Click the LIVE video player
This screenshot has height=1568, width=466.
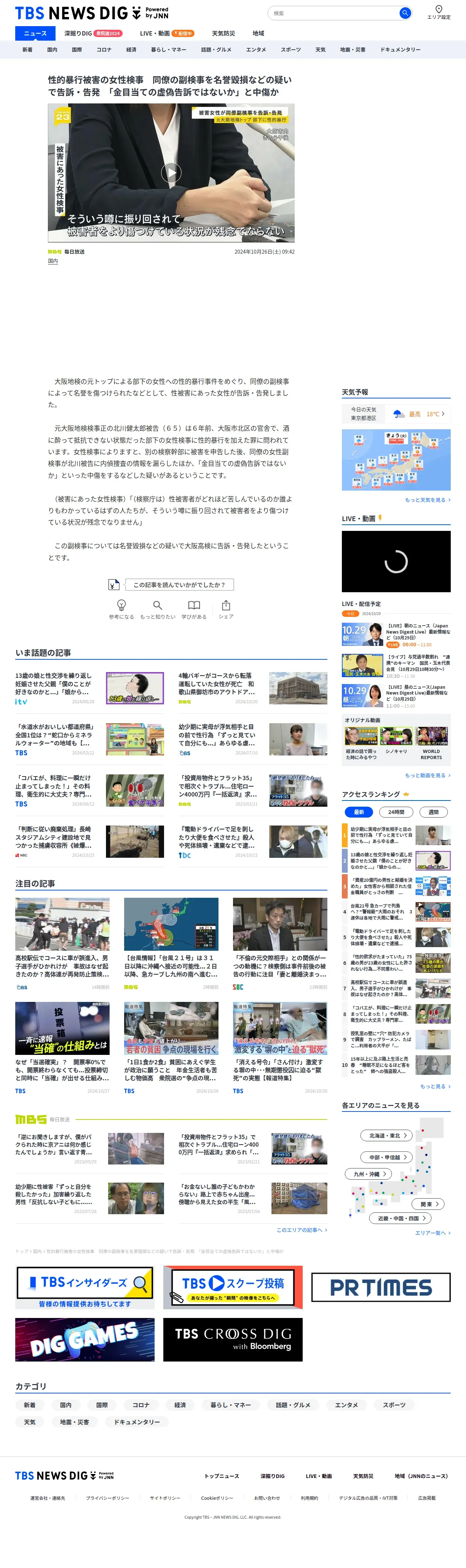coord(396,561)
